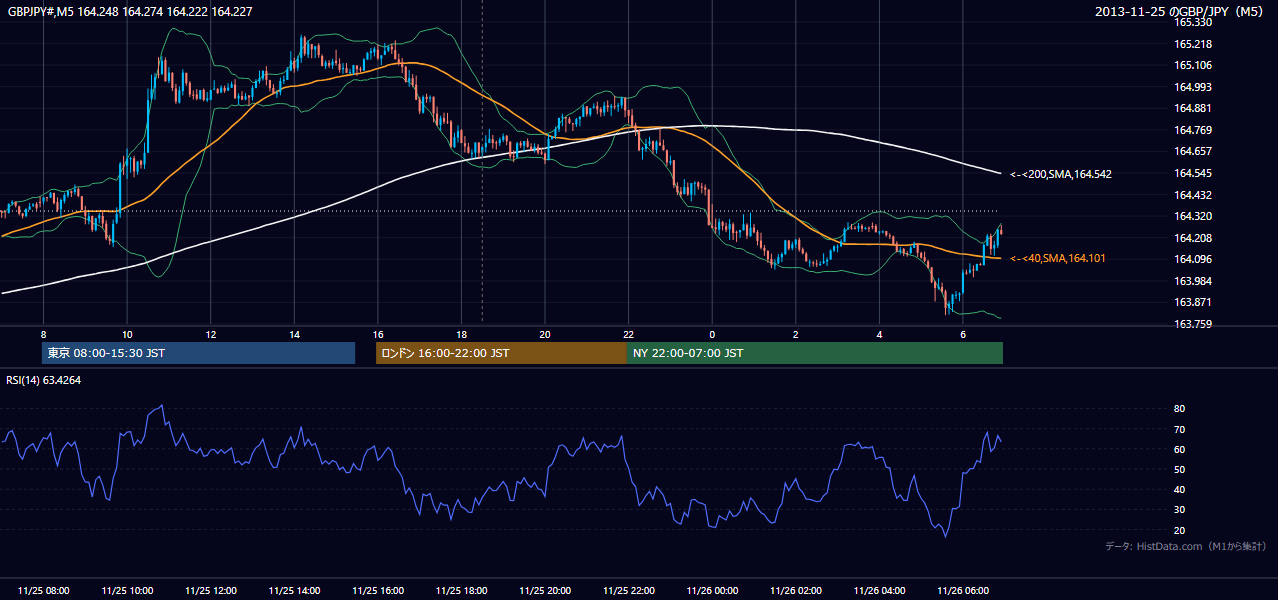The height and width of the screenshot is (600, 1278).
Task: Click price axis value 164.096
Action: pyautogui.click(x=1192, y=259)
